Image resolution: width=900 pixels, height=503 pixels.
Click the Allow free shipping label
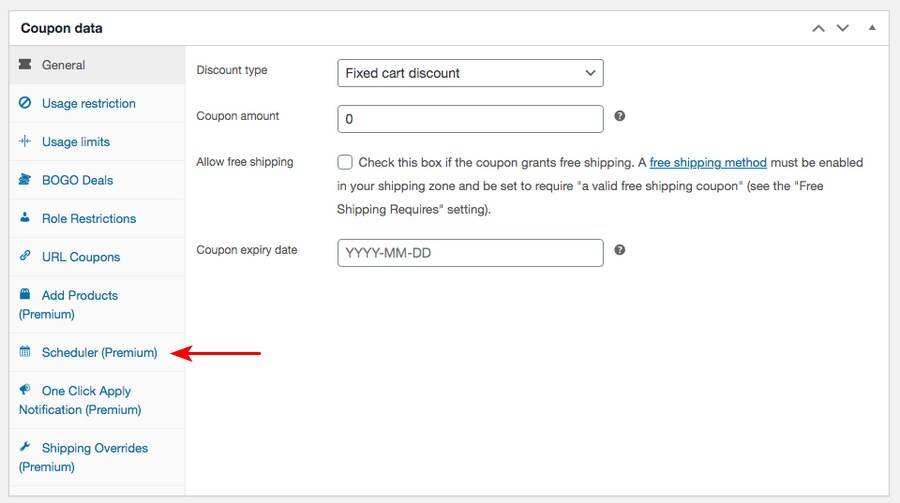click(245, 162)
